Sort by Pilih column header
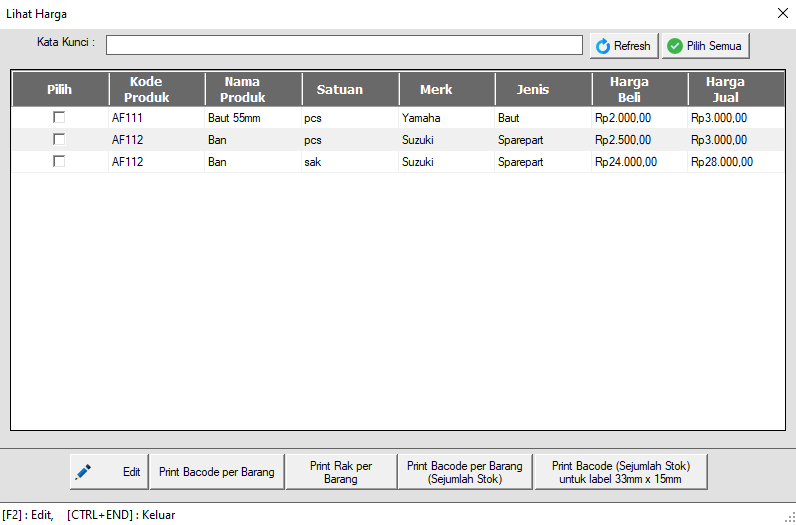 tap(60, 89)
